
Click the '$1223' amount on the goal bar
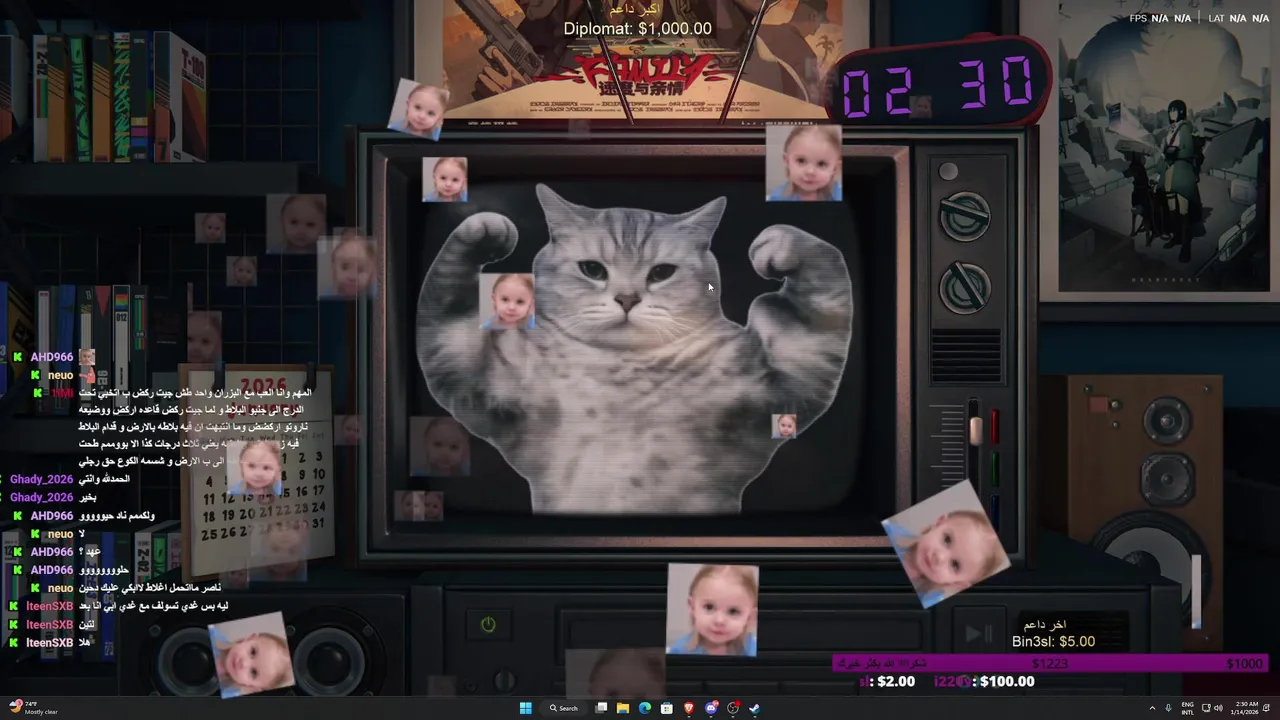[x=1050, y=664]
